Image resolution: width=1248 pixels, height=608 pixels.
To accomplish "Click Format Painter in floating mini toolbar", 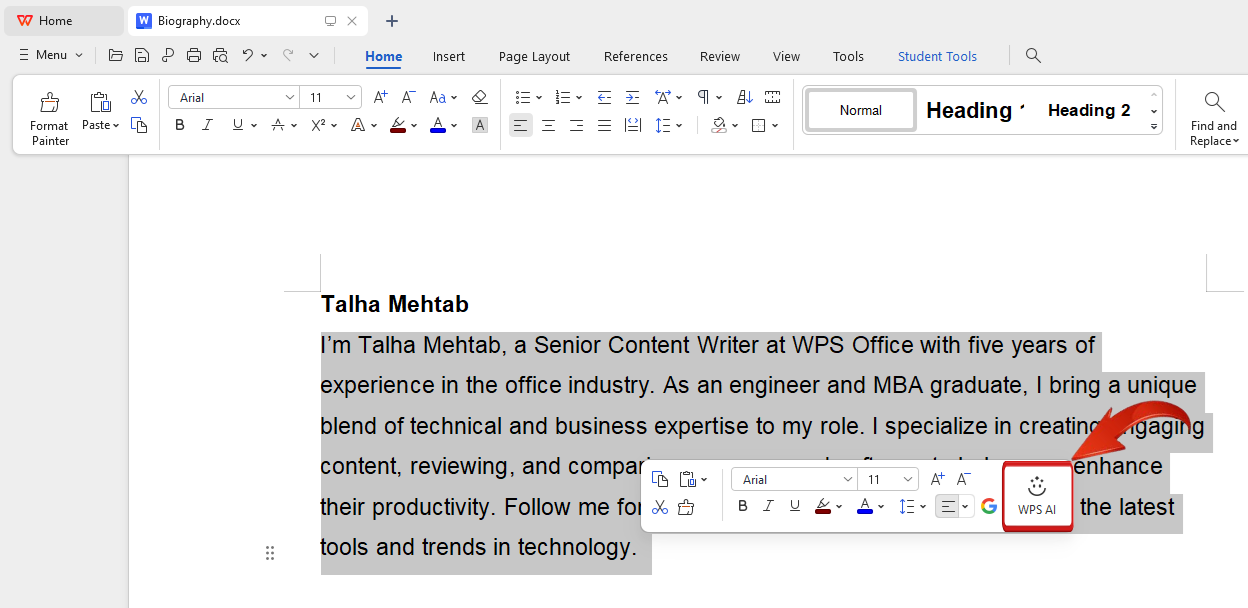I will point(686,507).
